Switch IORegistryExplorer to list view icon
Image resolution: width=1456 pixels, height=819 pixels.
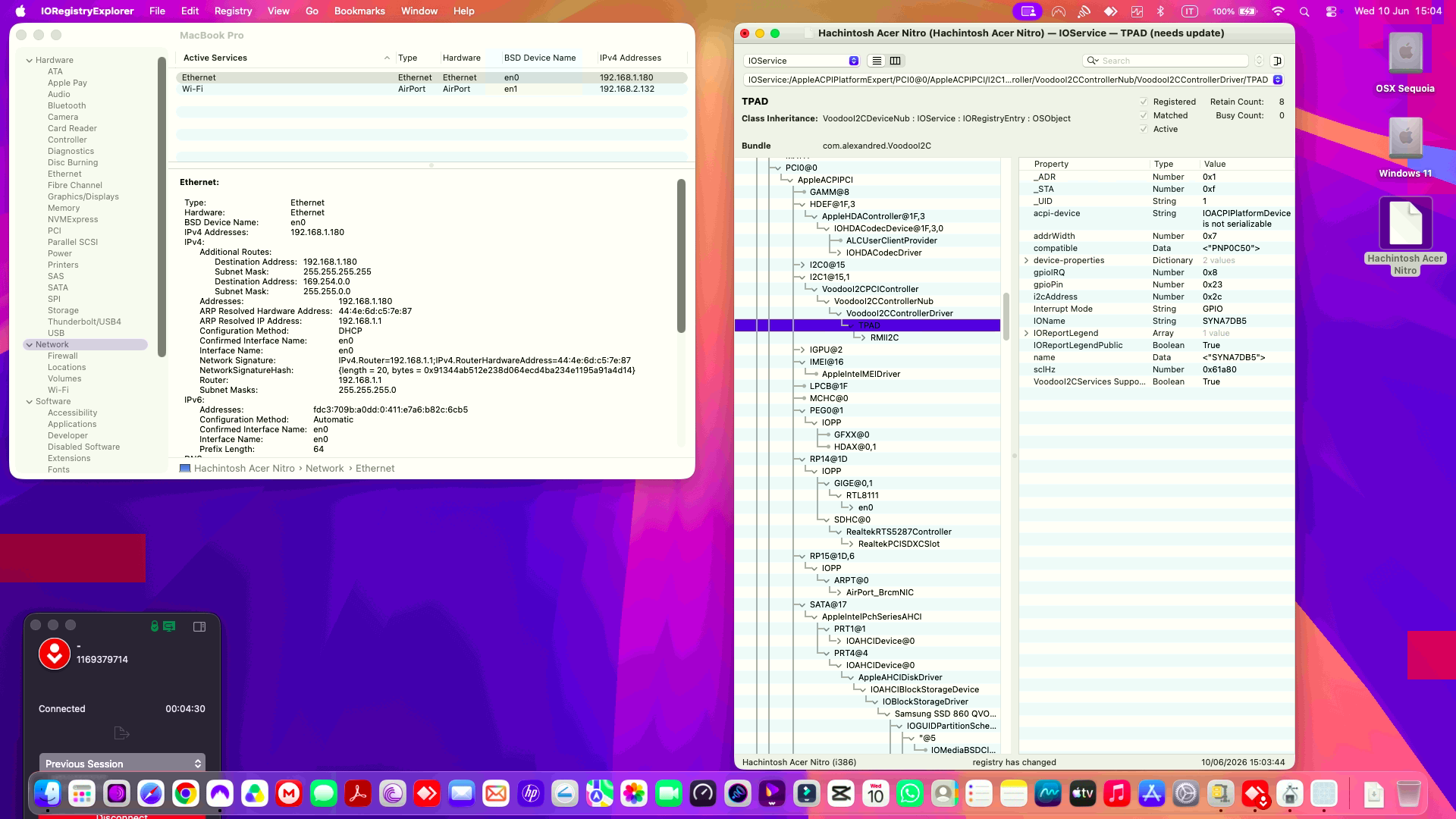pos(877,61)
